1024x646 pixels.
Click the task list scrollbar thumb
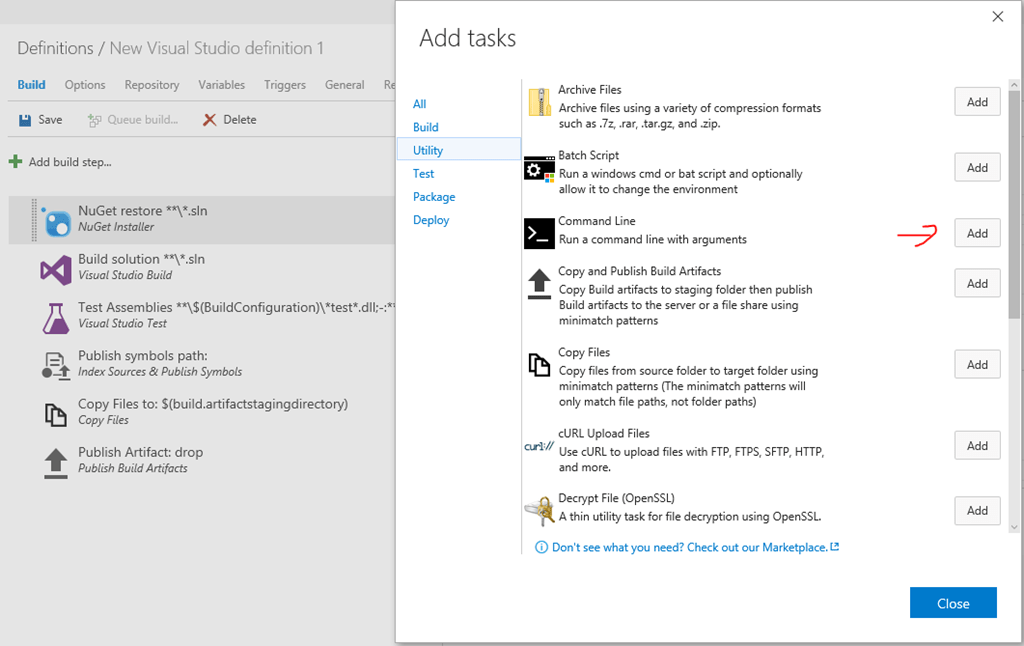[1014, 204]
